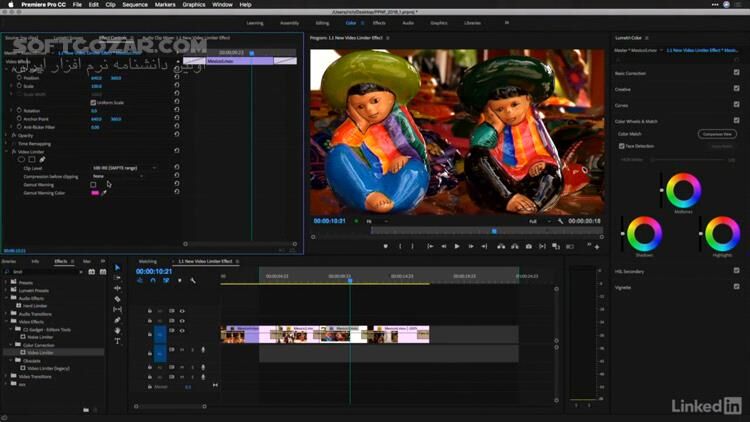Select the Type tool
The width and height of the screenshot is (750, 422).
[x=117, y=341]
